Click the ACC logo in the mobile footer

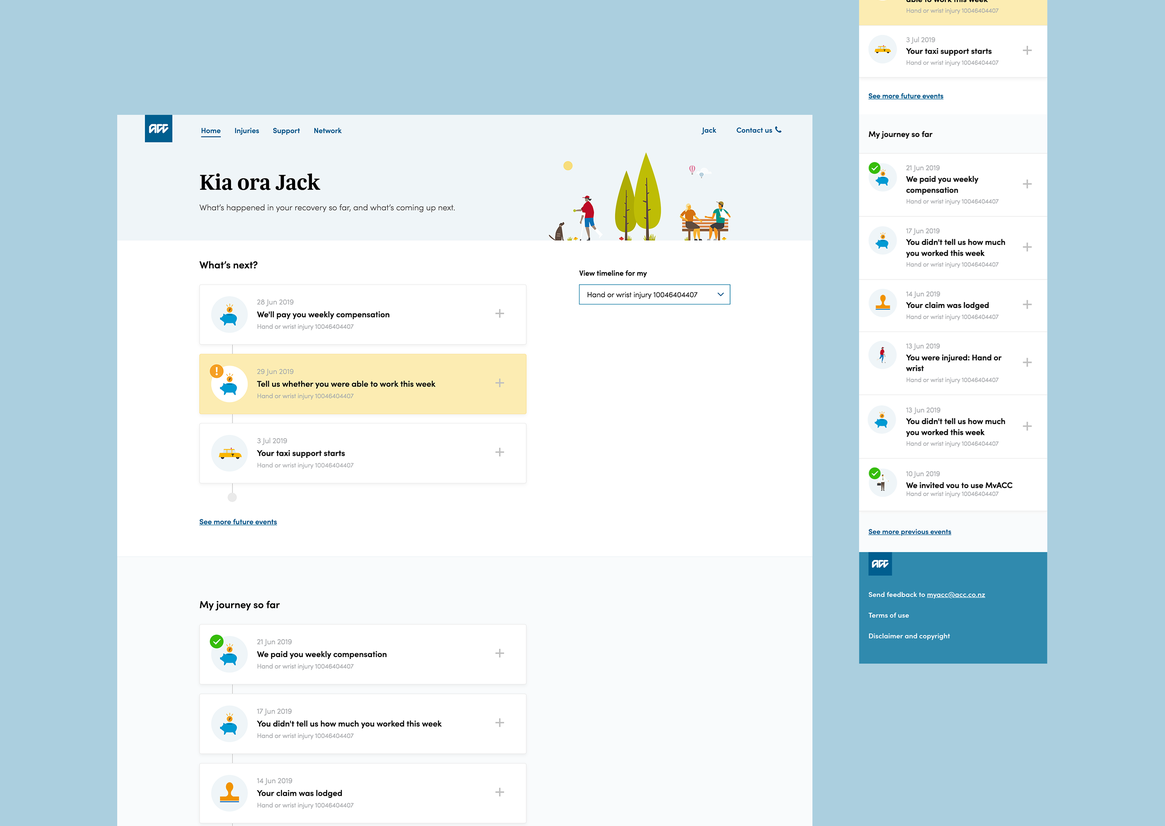(880, 564)
